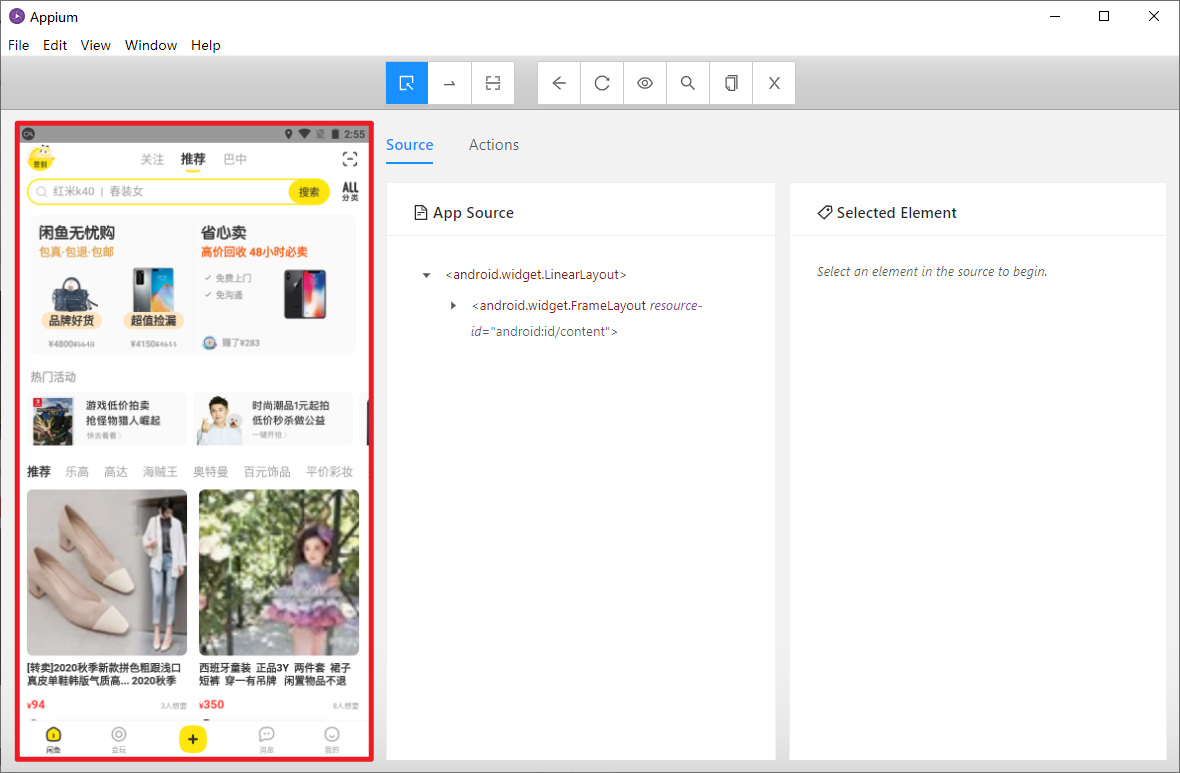Open the Help menu

pyautogui.click(x=205, y=45)
